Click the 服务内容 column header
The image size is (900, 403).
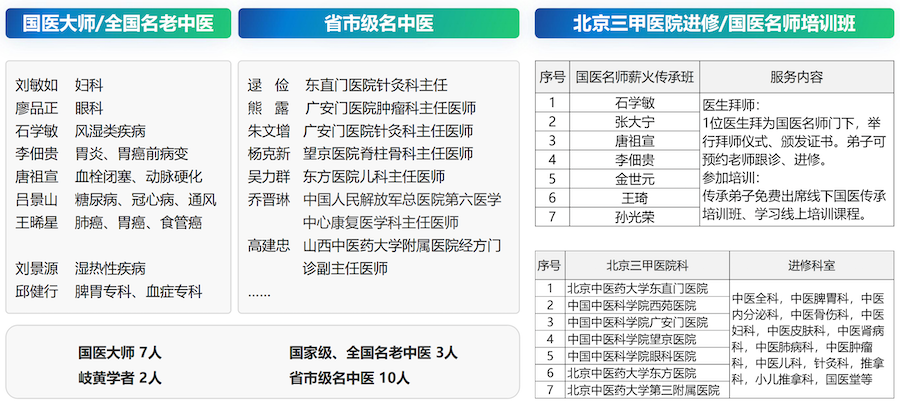pyautogui.click(x=797, y=77)
